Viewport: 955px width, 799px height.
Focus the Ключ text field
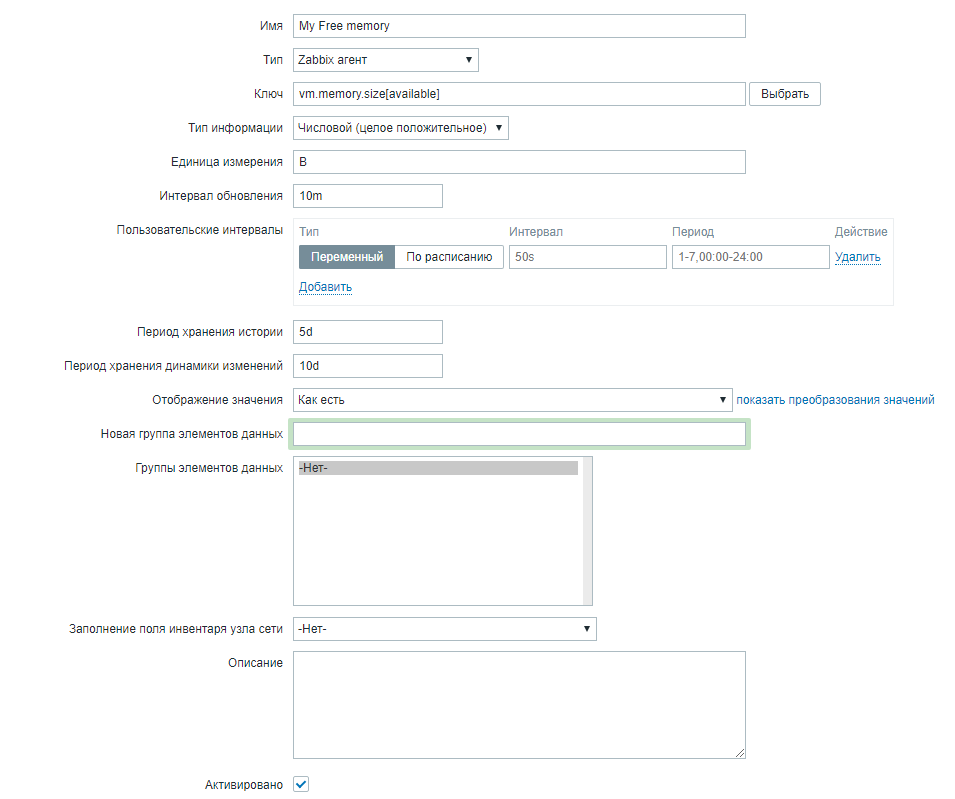(520, 94)
